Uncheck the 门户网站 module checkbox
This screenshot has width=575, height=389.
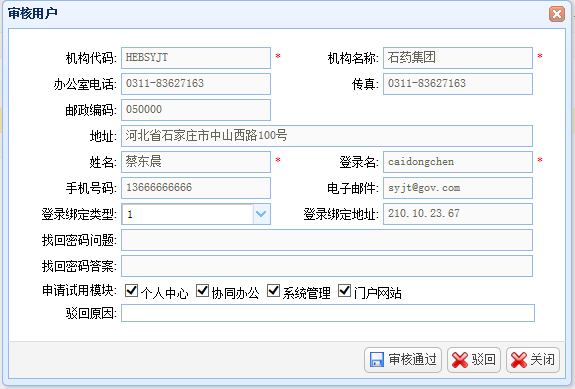coord(344,290)
